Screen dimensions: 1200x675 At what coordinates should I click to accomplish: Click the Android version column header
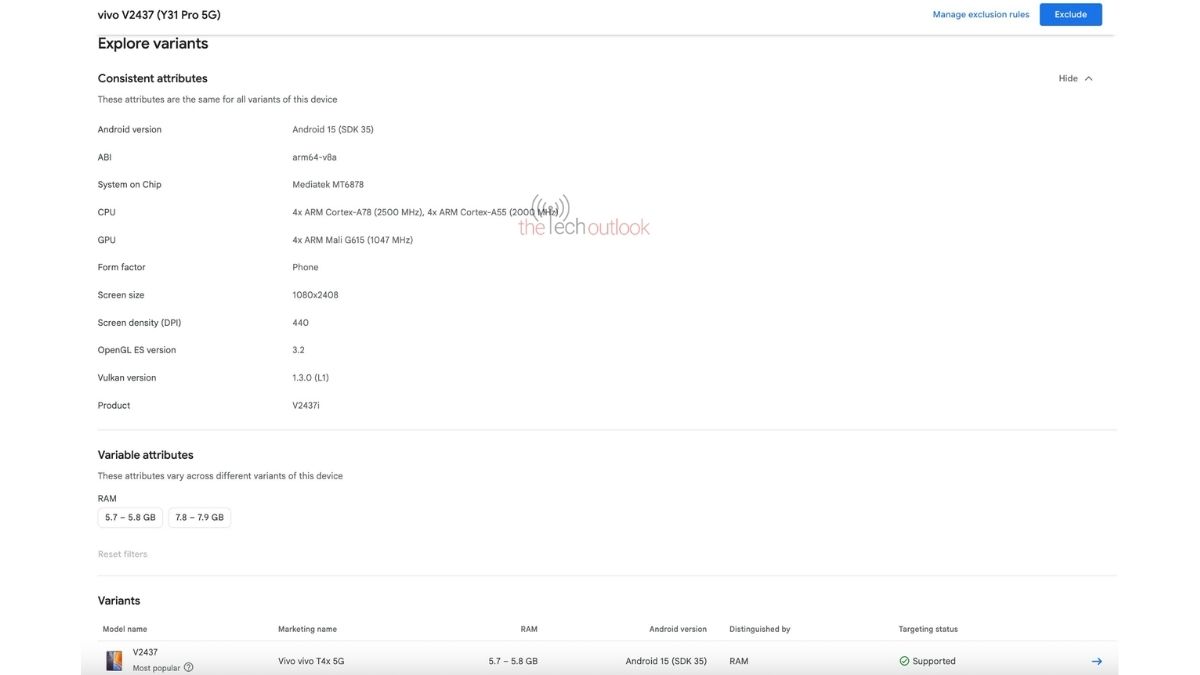678,629
